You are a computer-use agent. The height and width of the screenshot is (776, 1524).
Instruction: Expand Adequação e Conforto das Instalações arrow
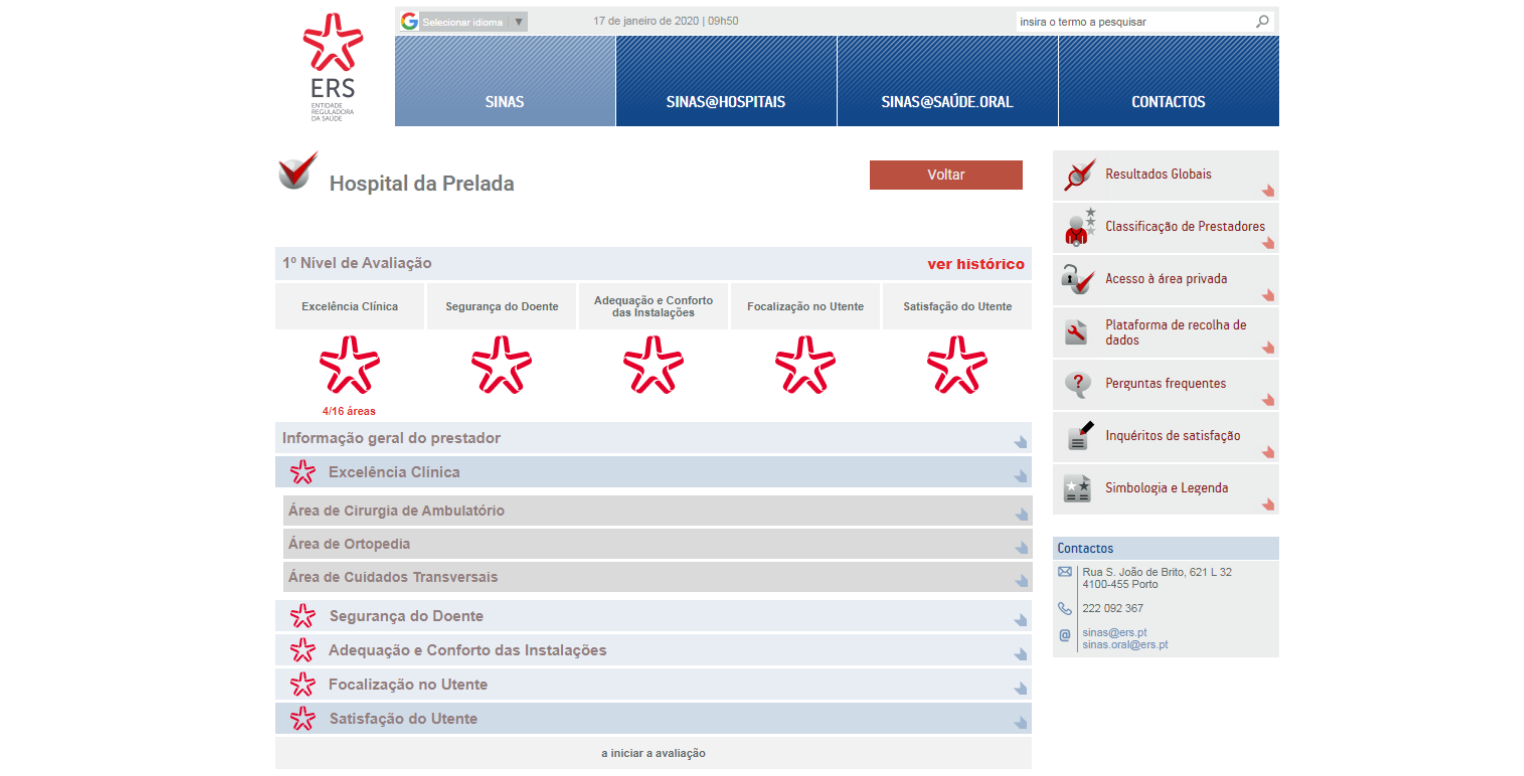[1020, 653]
